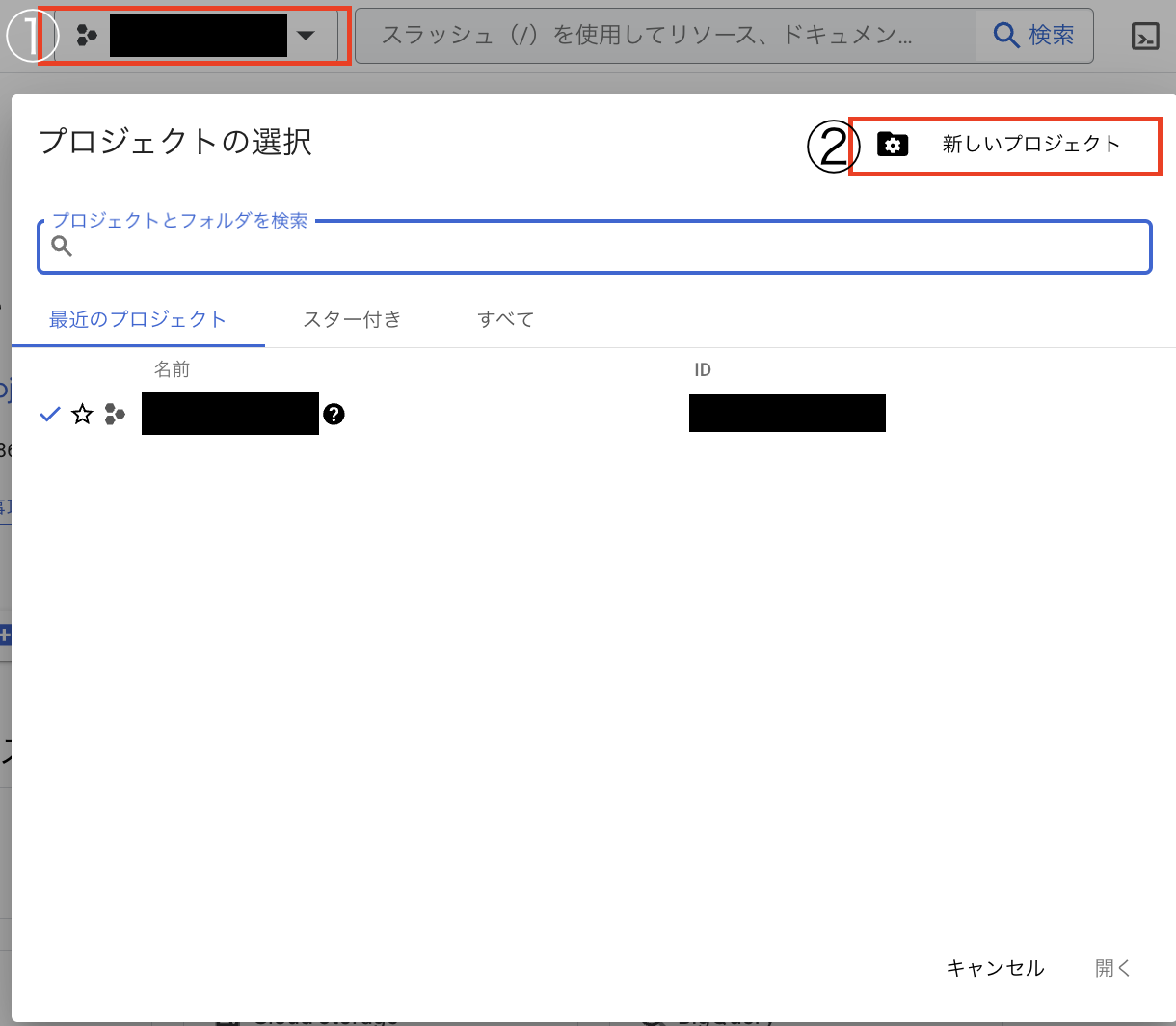The width and height of the screenshot is (1176, 1026).
Task: Open Cloud Shell terminal icon
Action: click(1144, 36)
